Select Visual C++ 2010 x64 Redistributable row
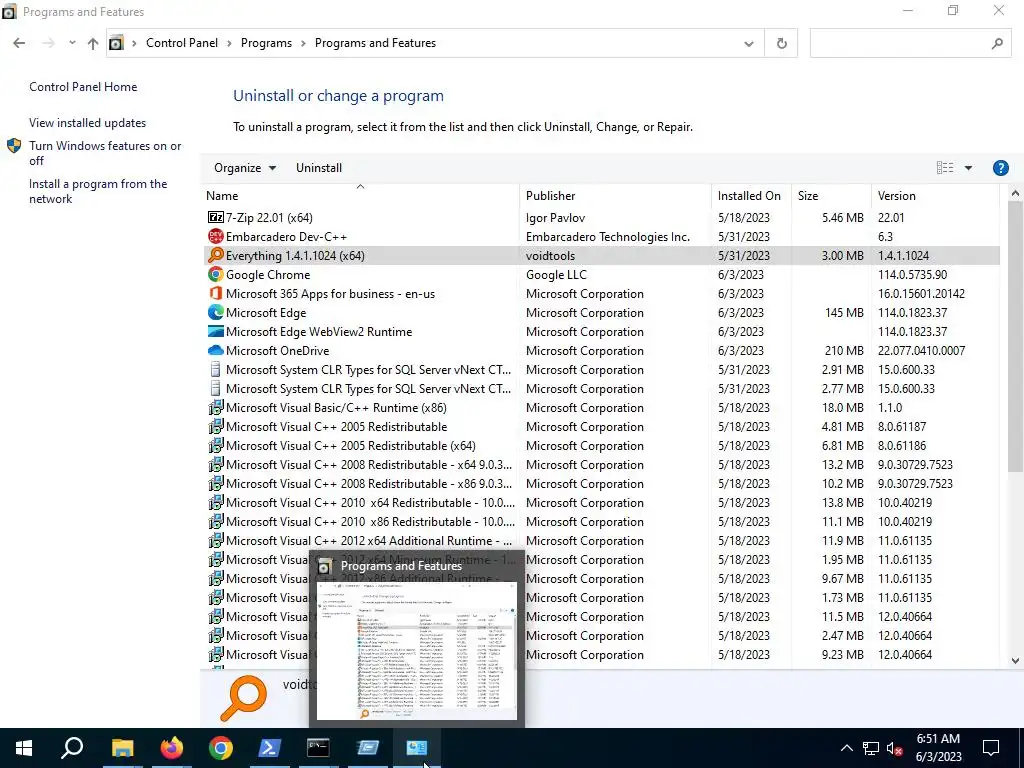The height and width of the screenshot is (768, 1024). 601,502
